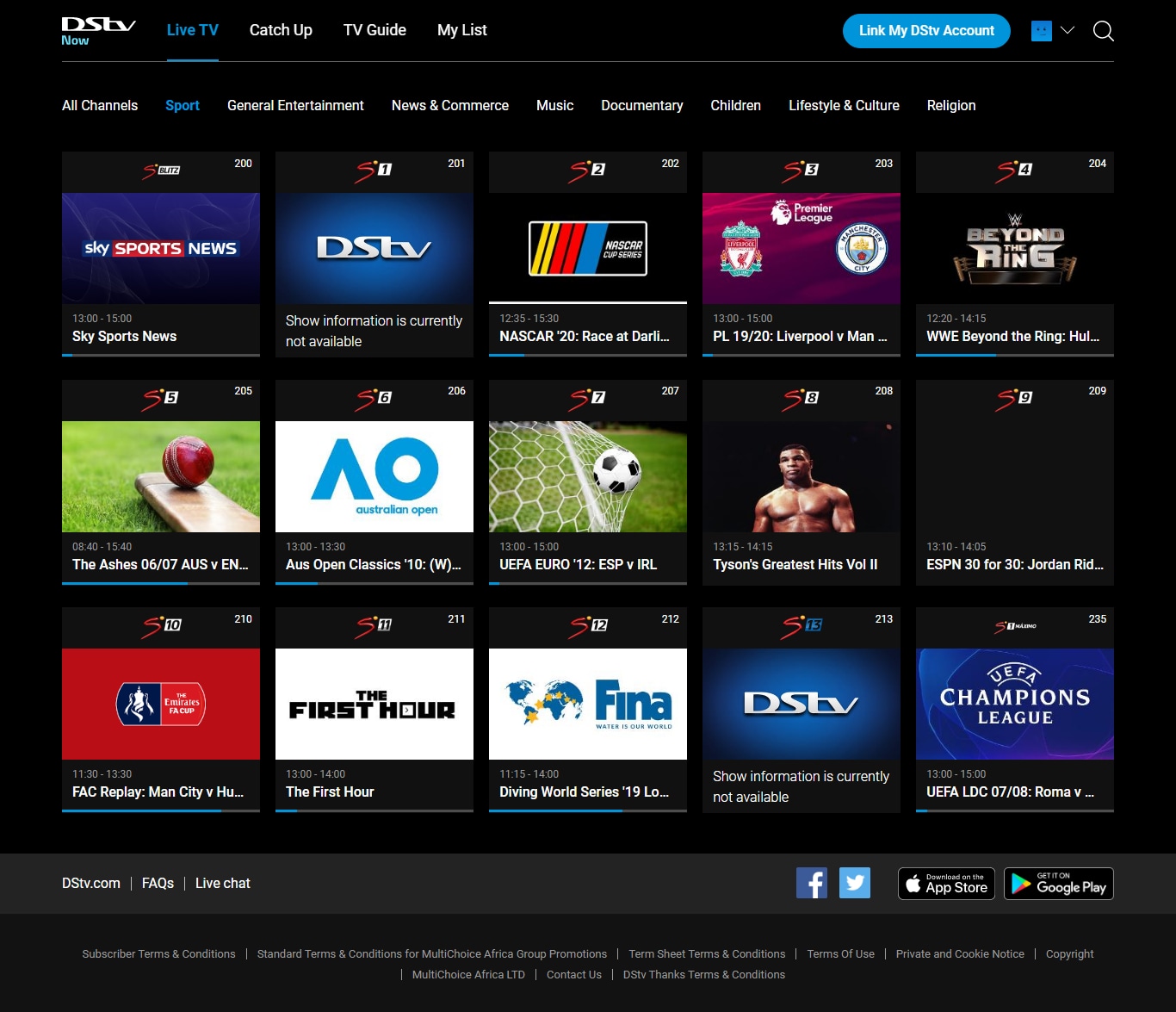This screenshot has width=1176, height=1012.
Task: Click the SuperSport 2 channel logo
Action: tap(587, 171)
